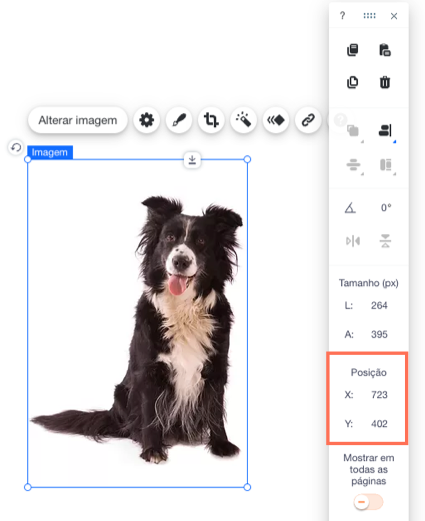The image size is (425, 521).
Task: Edit the X position value 723
Action: [x=379, y=395]
